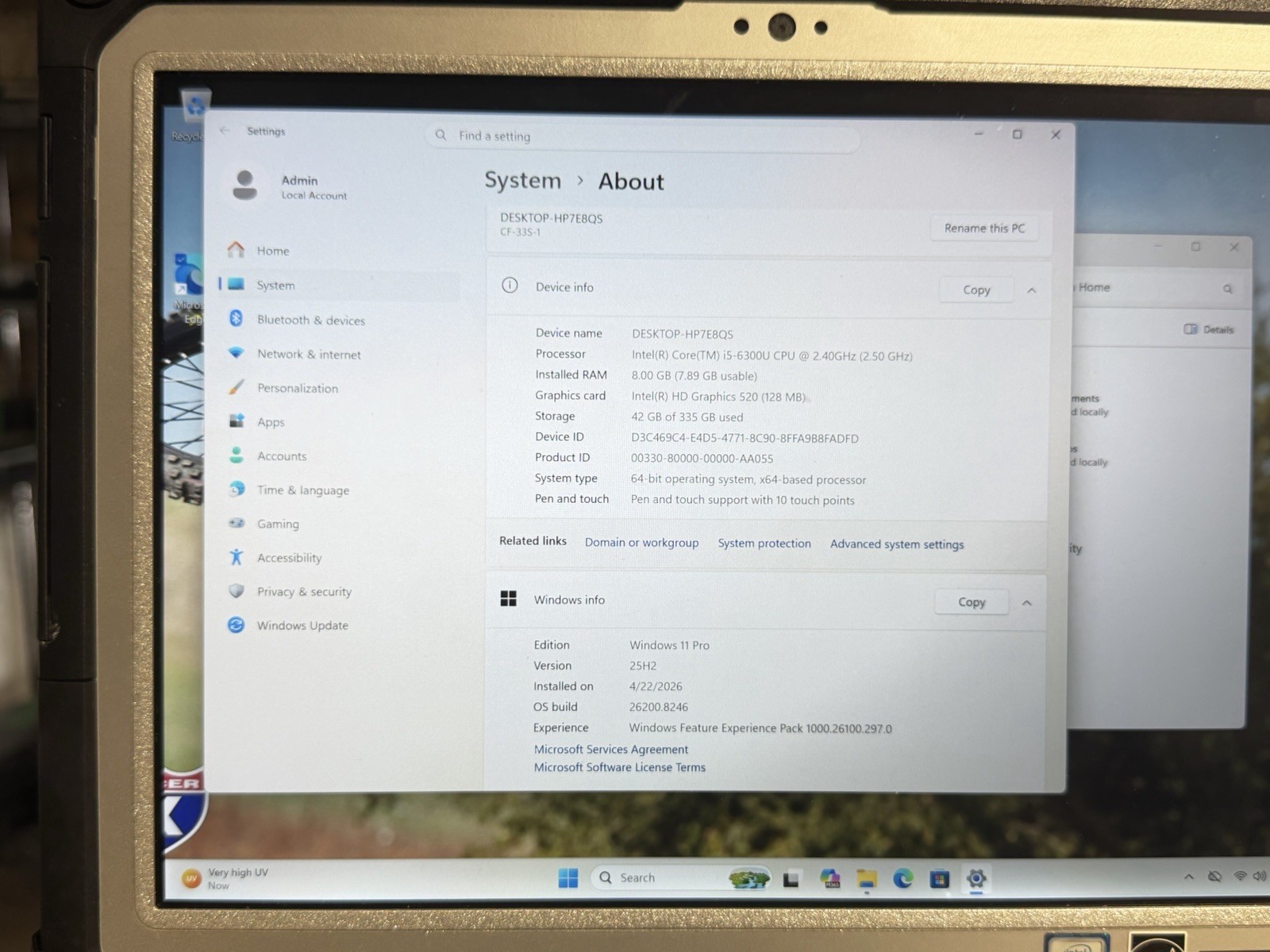The height and width of the screenshot is (952, 1270).
Task: Click System in the breadcrumb header
Action: (x=522, y=181)
